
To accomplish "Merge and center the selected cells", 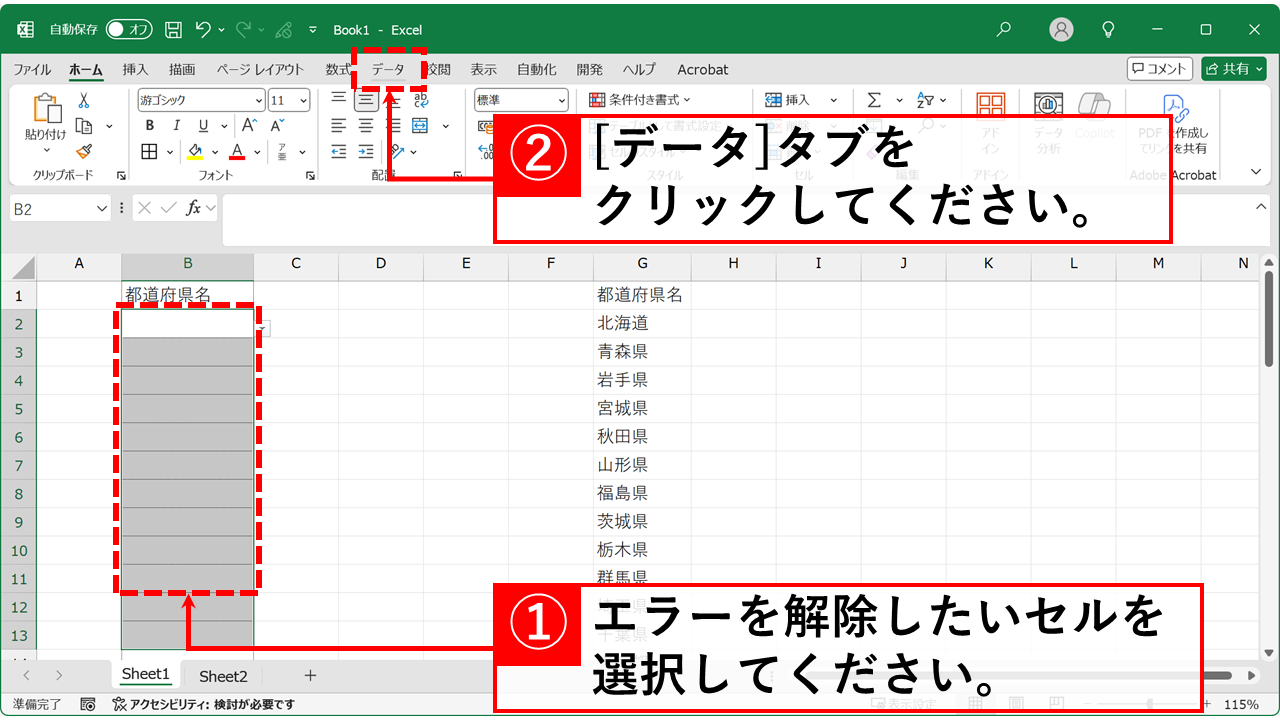I will [x=420, y=126].
